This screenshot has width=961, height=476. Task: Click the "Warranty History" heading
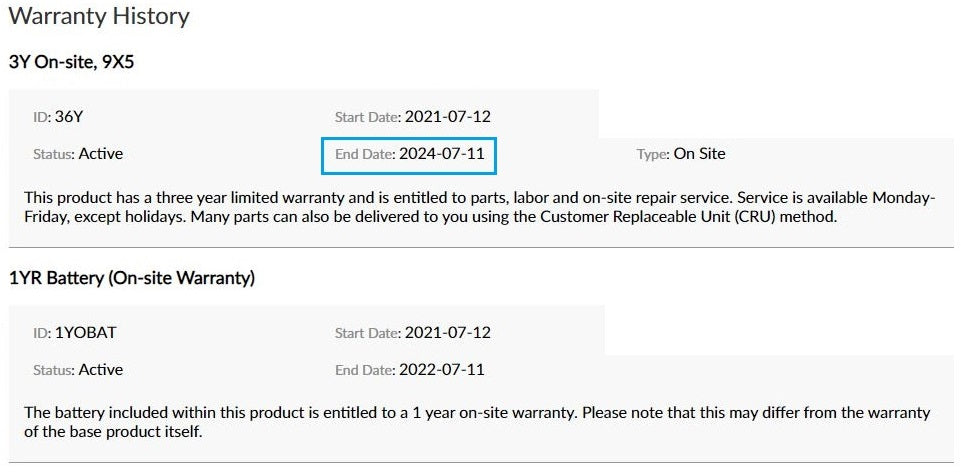[98, 16]
